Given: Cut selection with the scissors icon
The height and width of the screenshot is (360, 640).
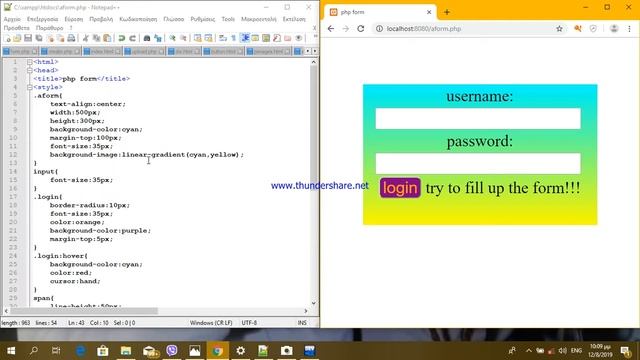Looking at the screenshot, I should click(86, 38).
